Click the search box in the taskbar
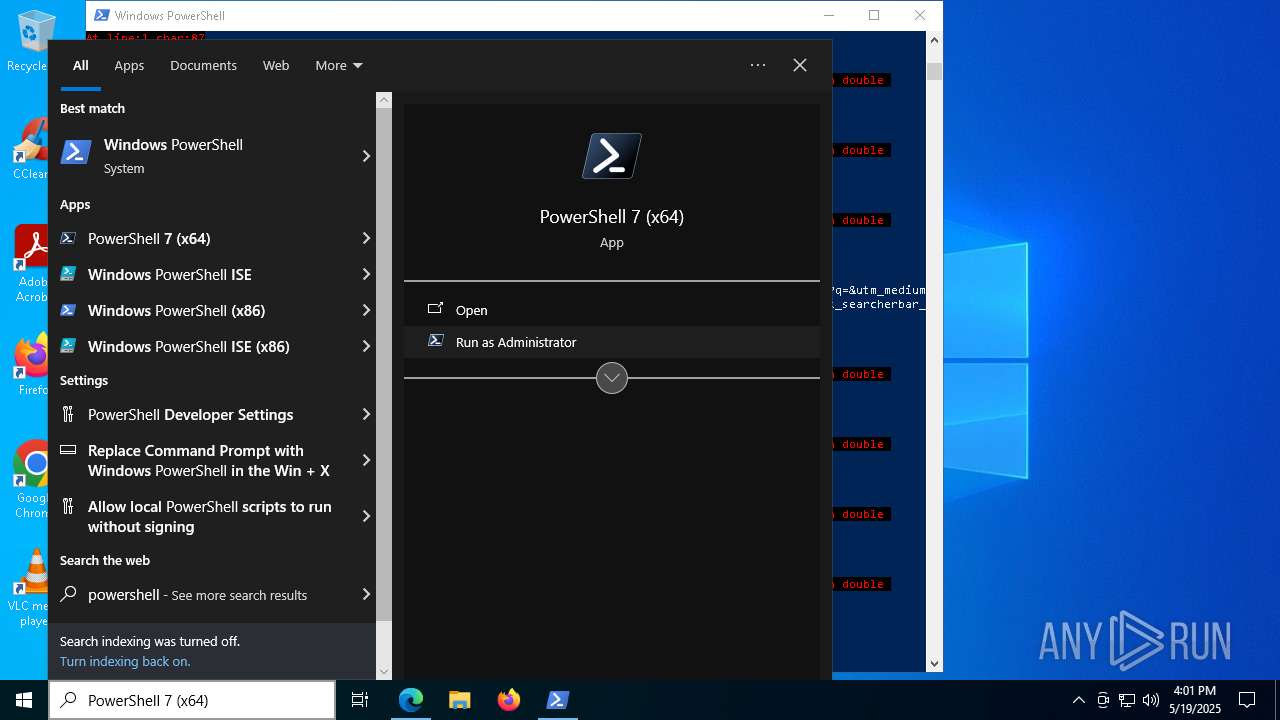This screenshot has width=1280, height=720. (x=192, y=700)
